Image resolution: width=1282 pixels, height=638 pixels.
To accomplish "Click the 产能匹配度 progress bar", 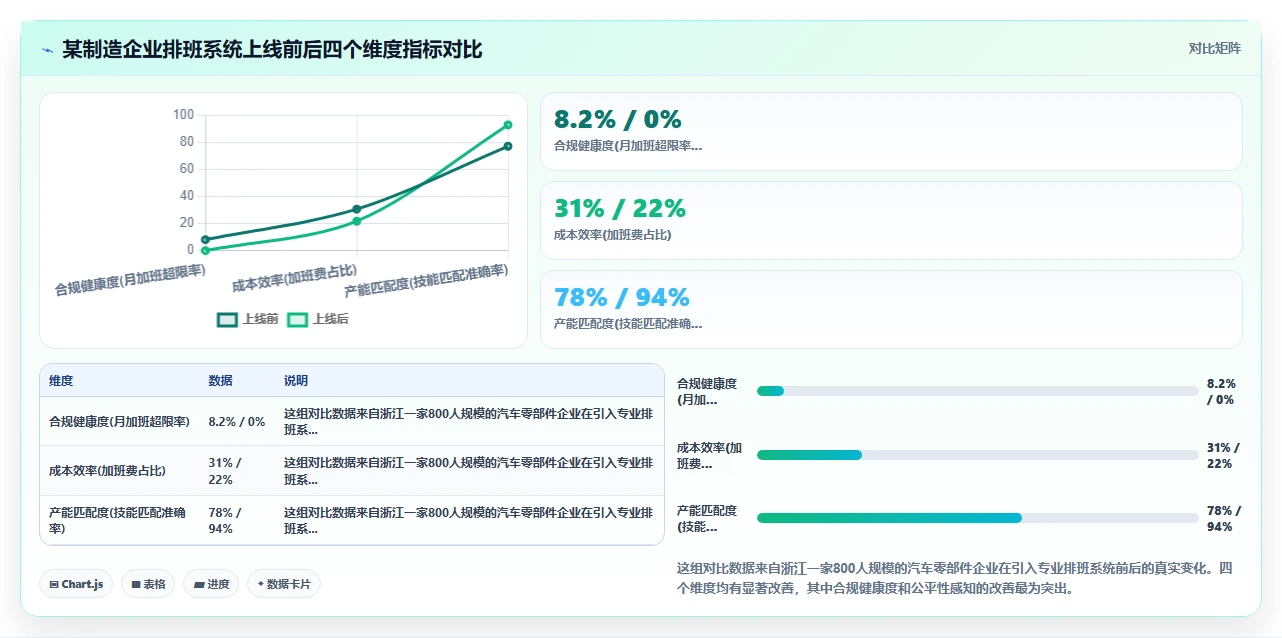I will (x=977, y=518).
